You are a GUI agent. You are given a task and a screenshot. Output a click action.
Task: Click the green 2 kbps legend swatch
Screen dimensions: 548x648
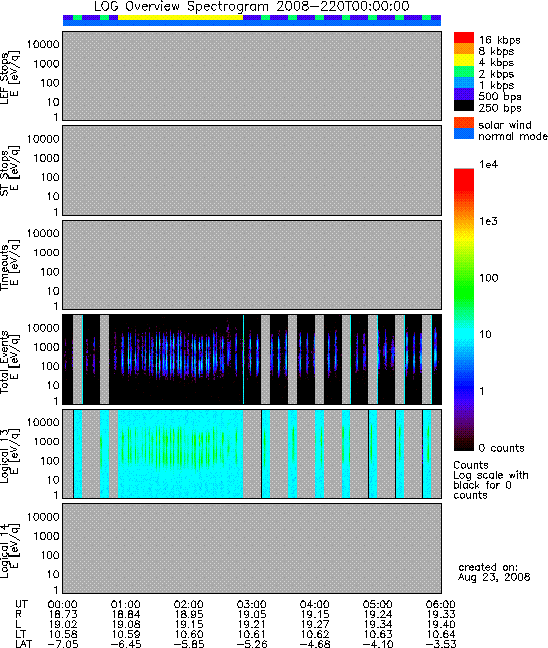click(464, 71)
